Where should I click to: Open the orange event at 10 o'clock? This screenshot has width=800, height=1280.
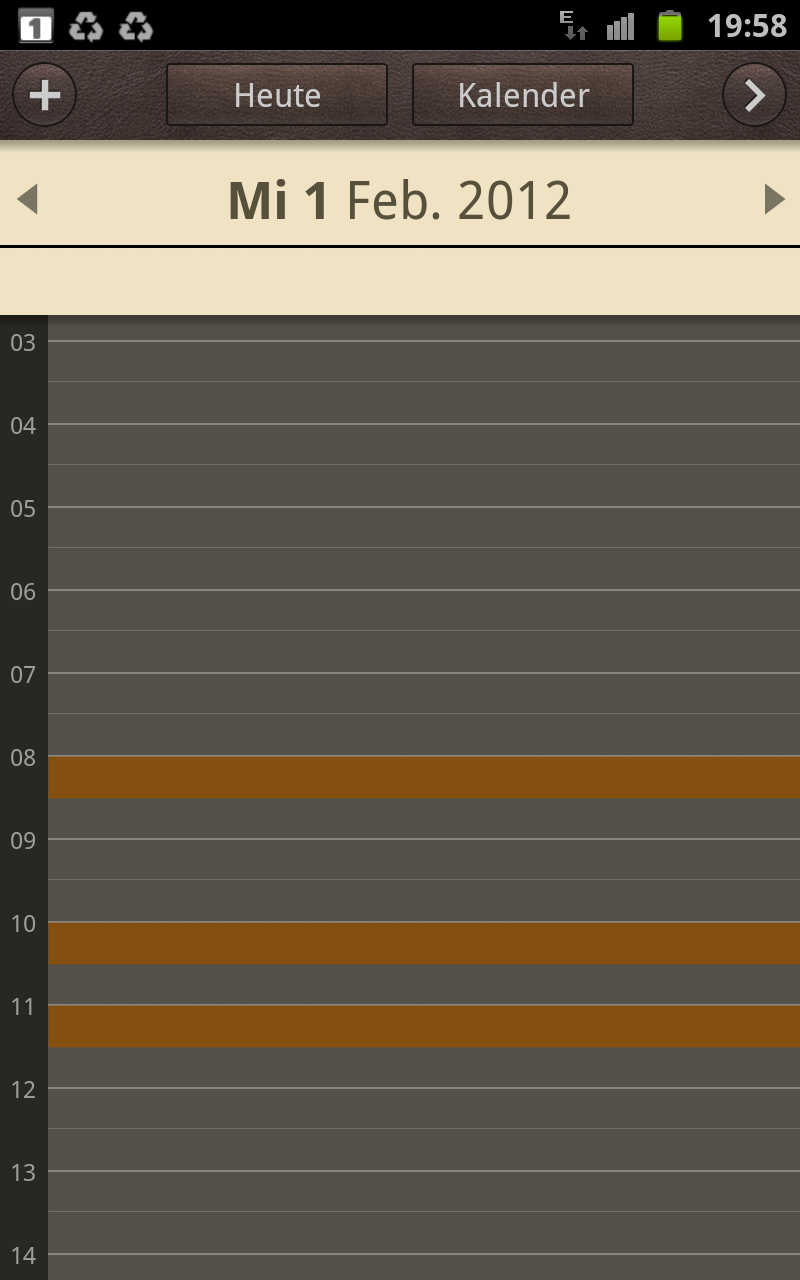pos(424,943)
